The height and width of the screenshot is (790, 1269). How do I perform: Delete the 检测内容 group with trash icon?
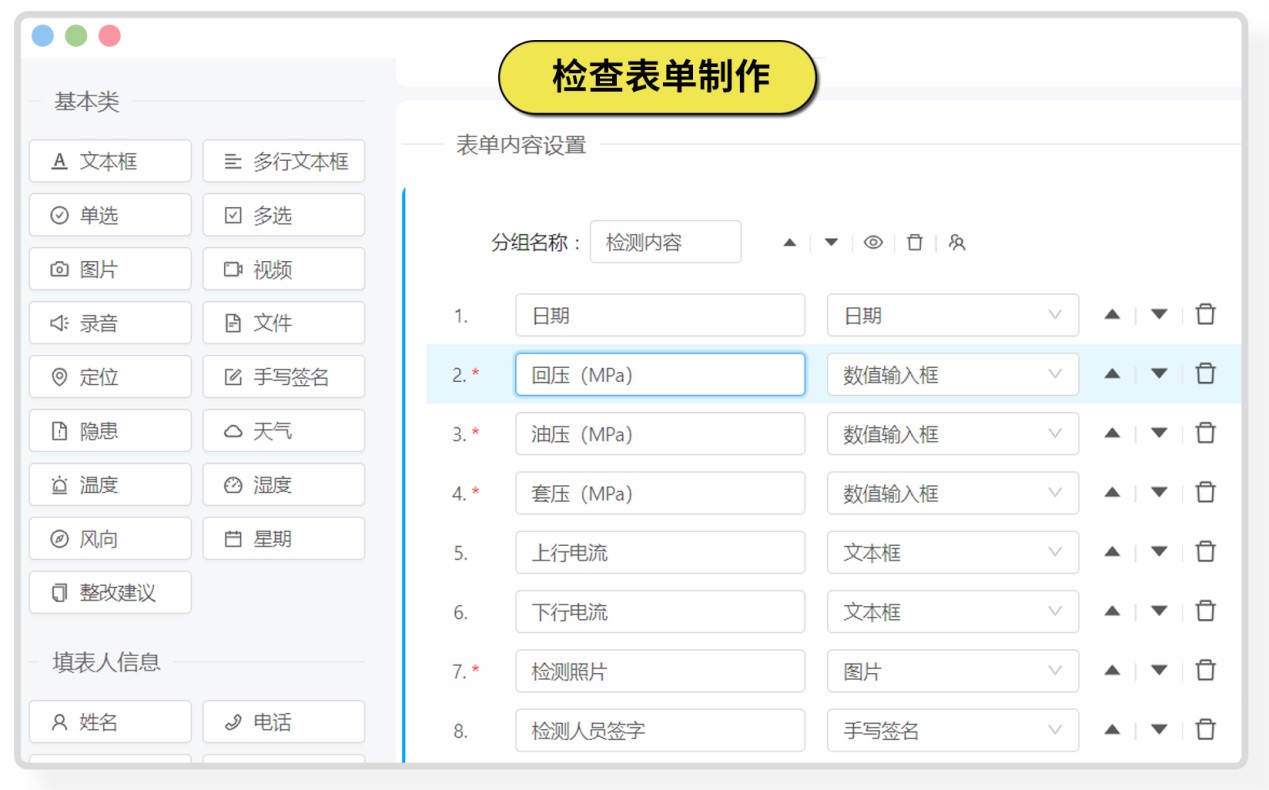914,243
